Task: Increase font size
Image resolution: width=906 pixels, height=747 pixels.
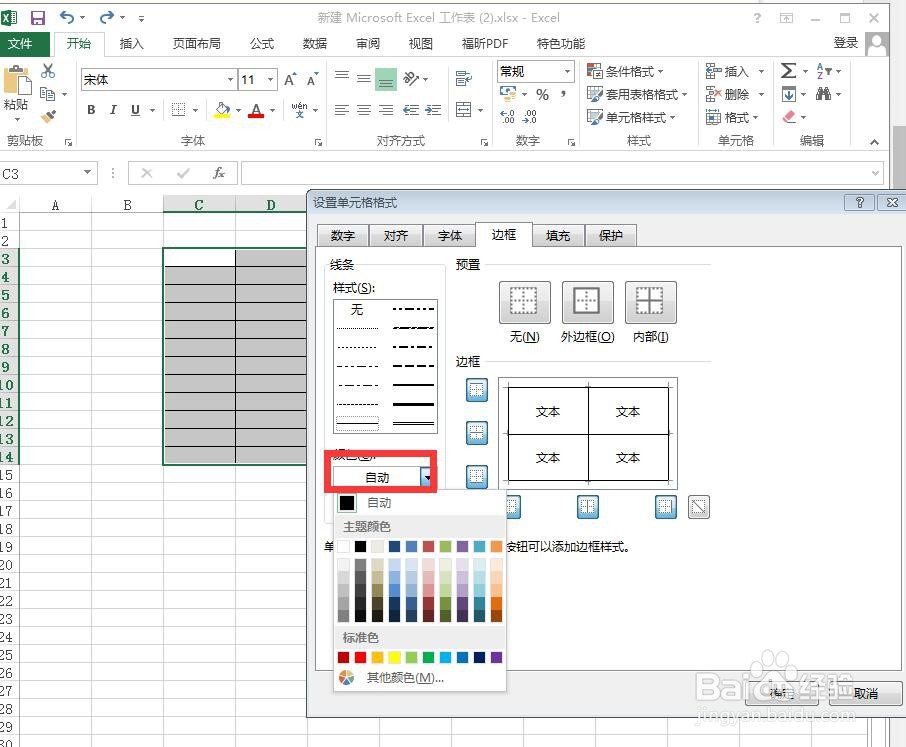Action: coord(290,80)
